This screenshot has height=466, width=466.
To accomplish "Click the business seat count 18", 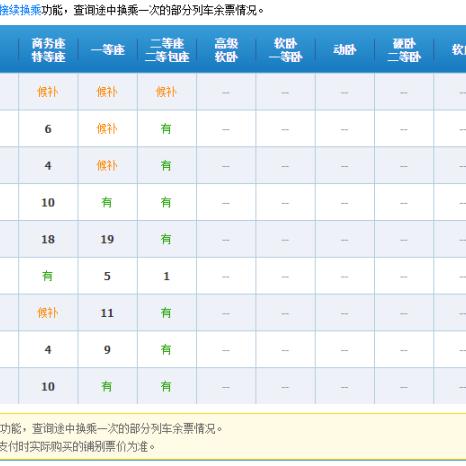I will pyautogui.click(x=48, y=239).
